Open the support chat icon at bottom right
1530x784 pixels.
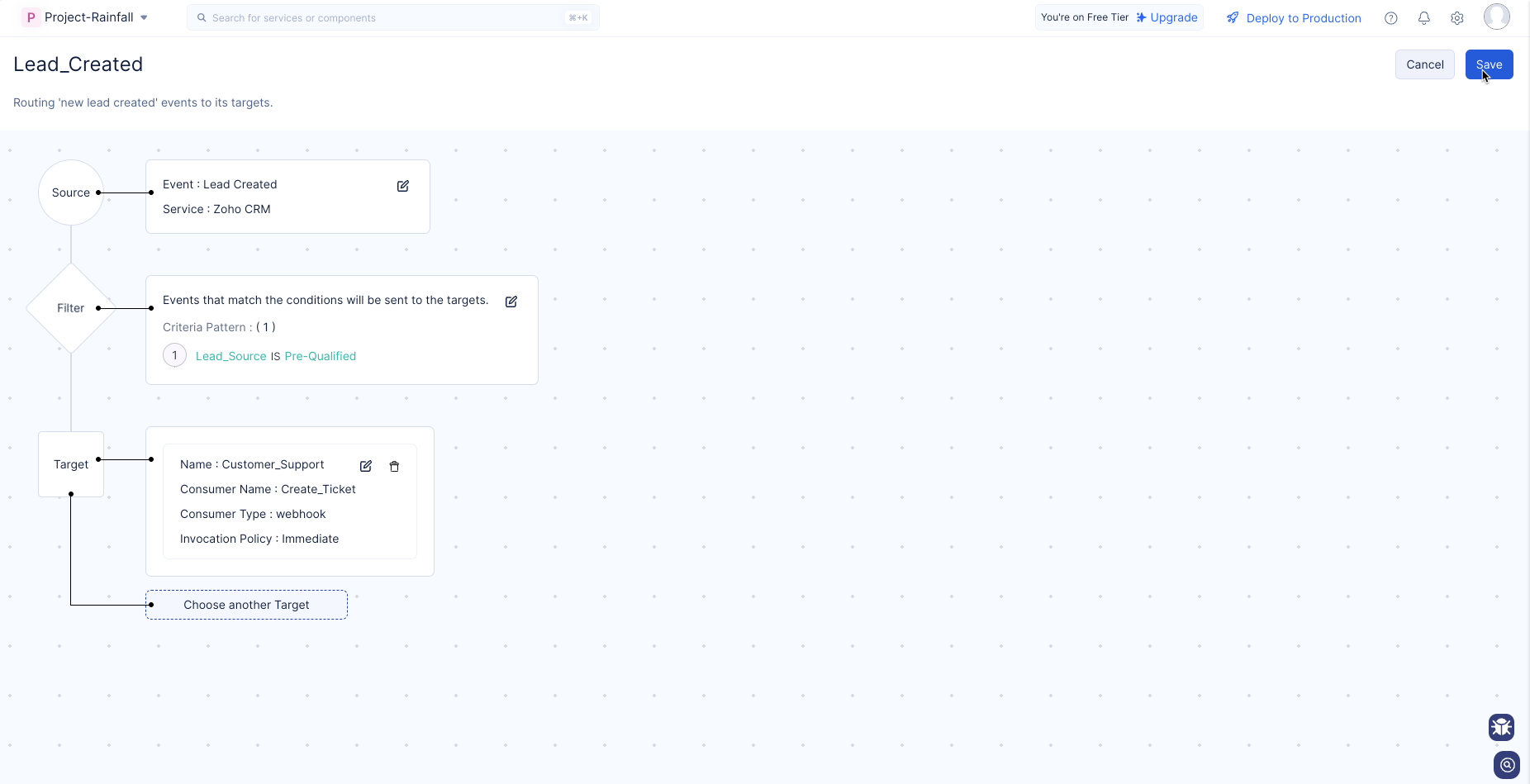coord(1507,765)
